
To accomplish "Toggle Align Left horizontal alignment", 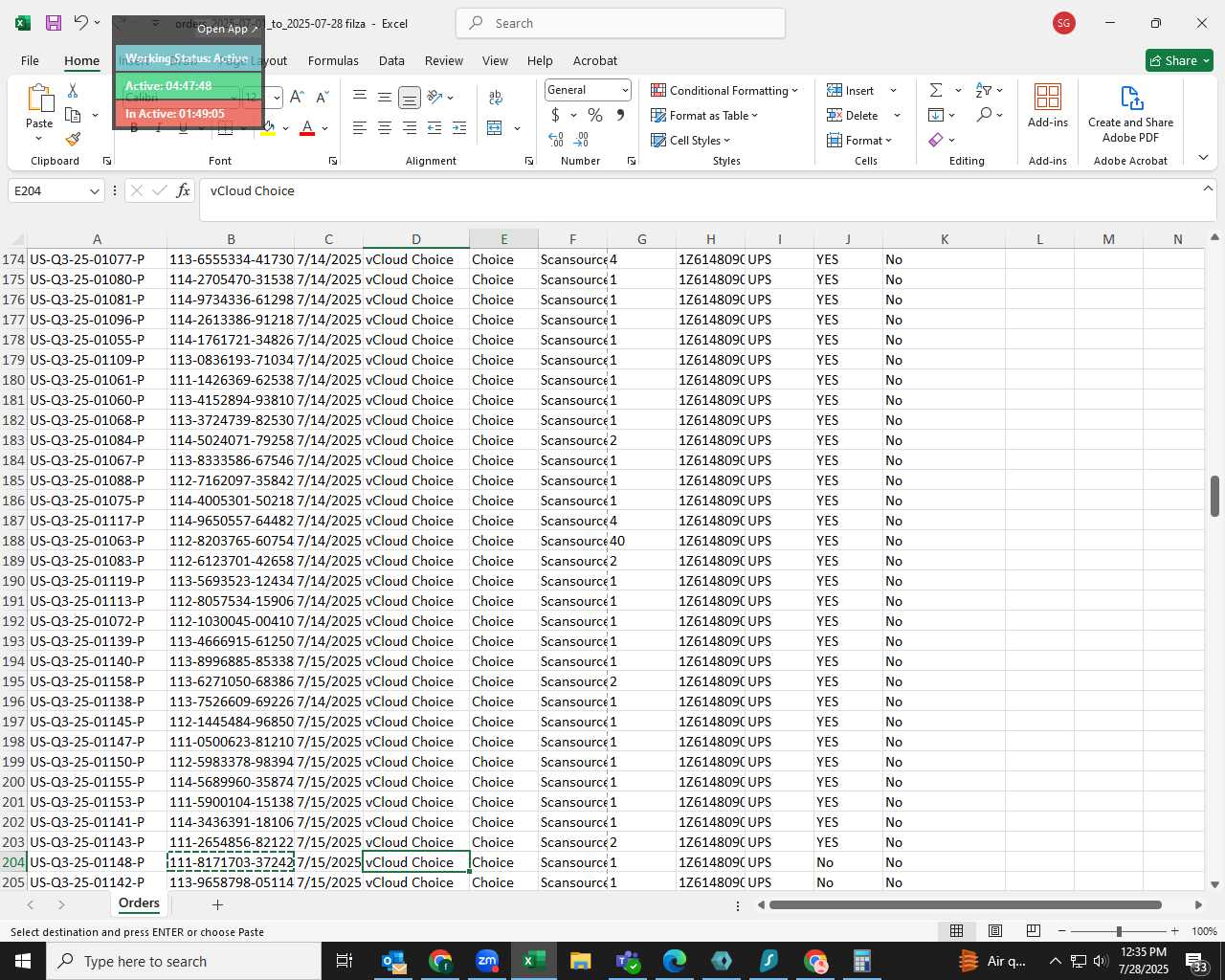I will pos(359,128).
